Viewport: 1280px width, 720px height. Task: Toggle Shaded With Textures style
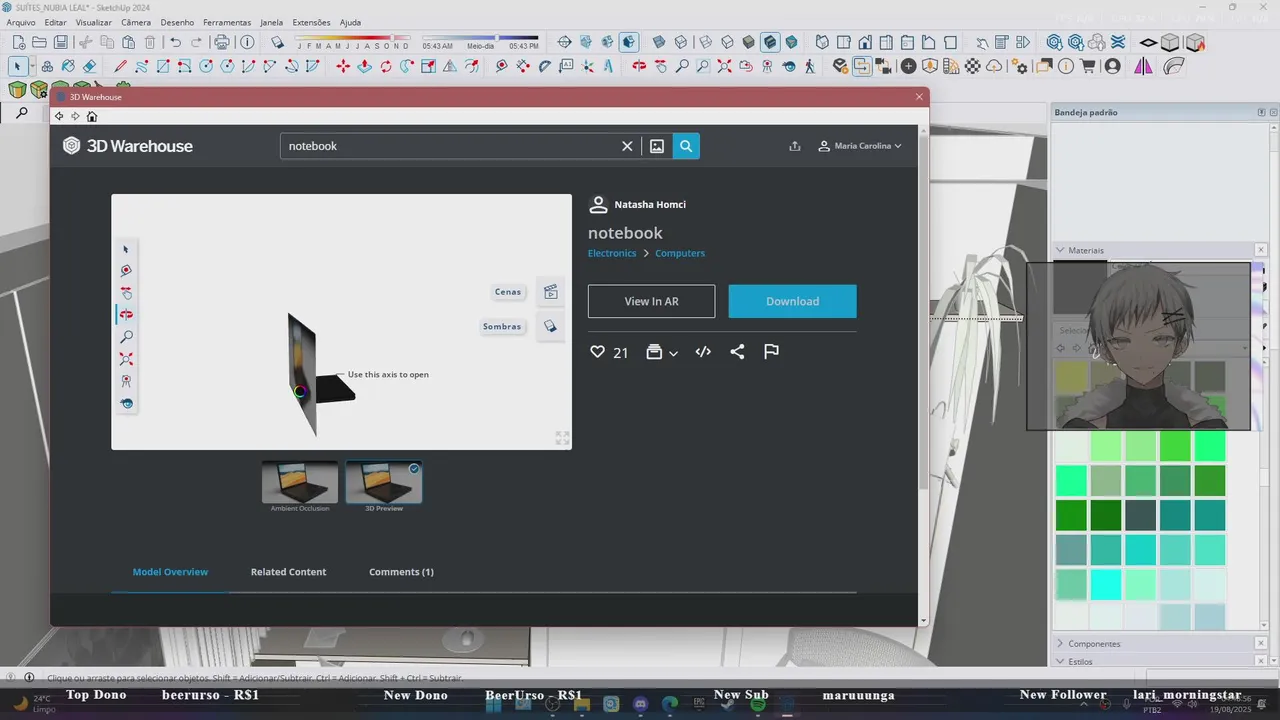pos(770,42)
